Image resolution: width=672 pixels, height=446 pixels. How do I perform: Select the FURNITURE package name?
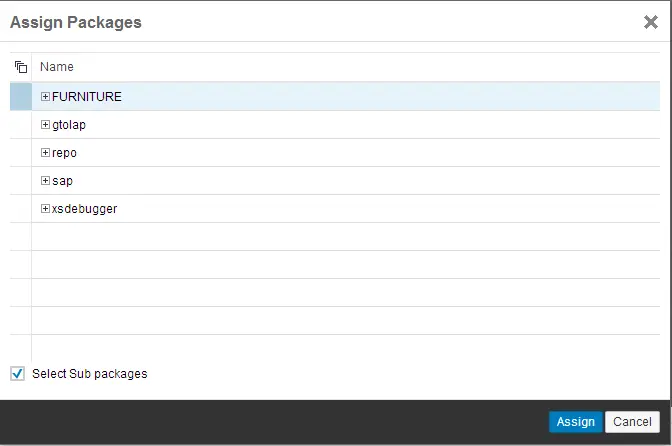86,97
